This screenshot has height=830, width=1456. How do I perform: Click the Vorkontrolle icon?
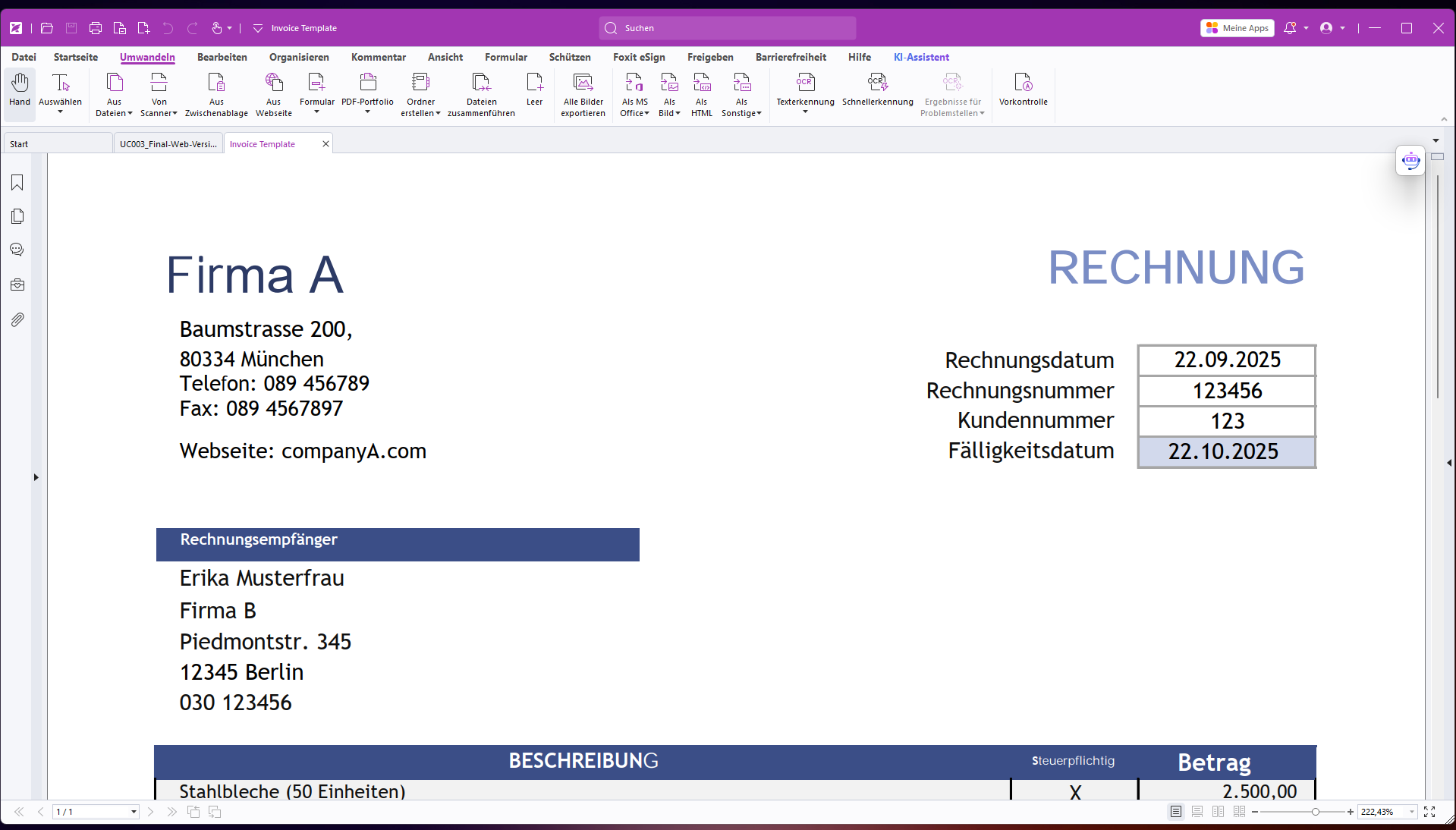[1023, 83]
